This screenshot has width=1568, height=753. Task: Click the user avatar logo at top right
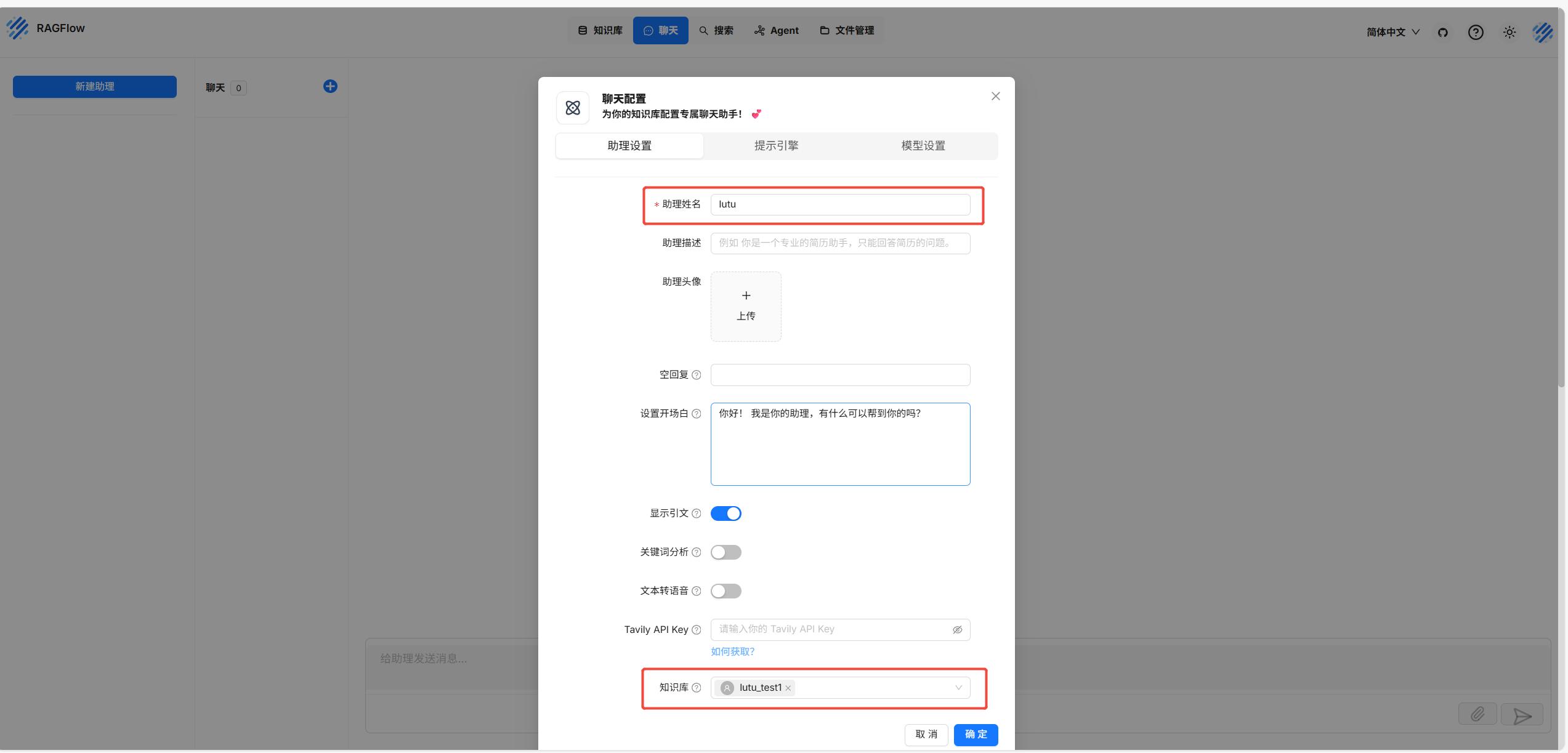(1543, 33)
